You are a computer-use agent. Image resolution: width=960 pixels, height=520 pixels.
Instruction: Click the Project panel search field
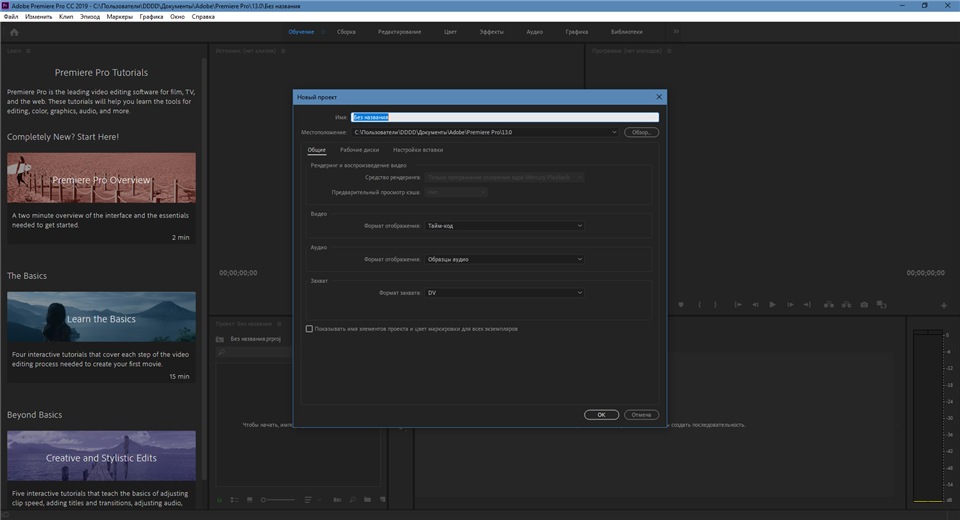[254, 352]
